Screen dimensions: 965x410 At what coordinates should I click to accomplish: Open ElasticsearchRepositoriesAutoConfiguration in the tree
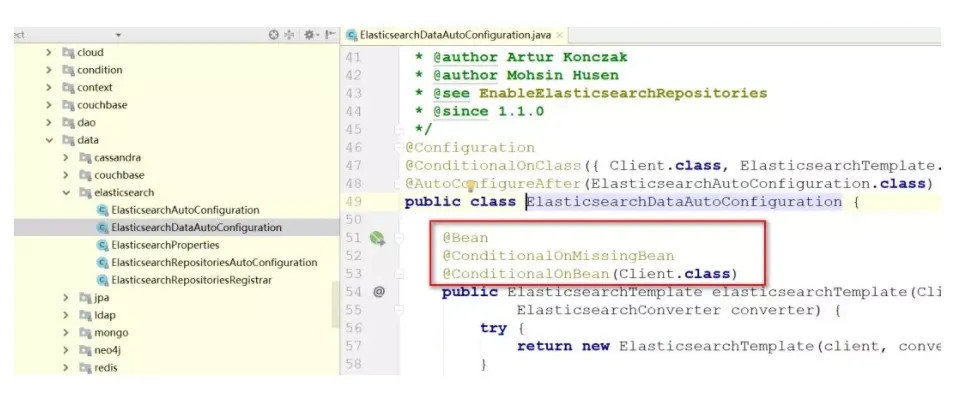tap(214, 263)
